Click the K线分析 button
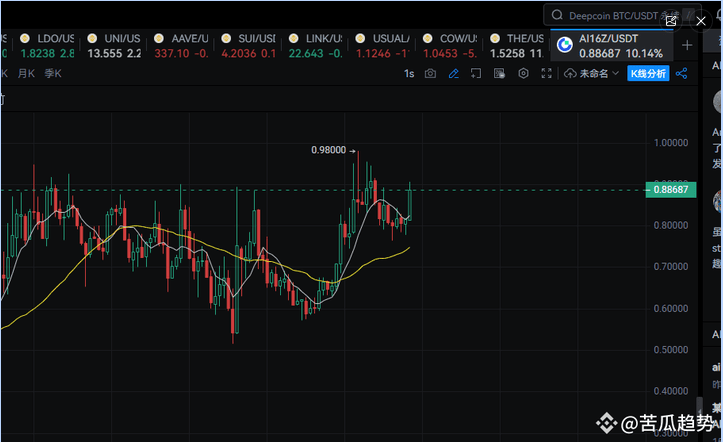723x442 pixels. coord(648,74)
